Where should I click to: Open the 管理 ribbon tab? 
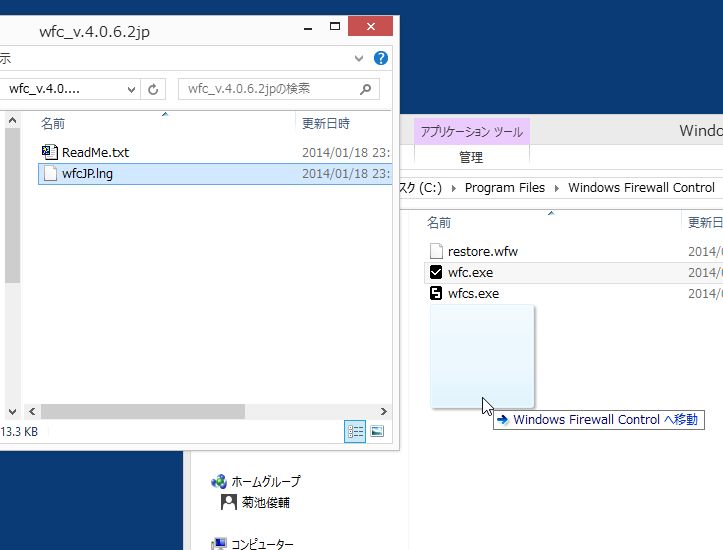coord(471,157)
